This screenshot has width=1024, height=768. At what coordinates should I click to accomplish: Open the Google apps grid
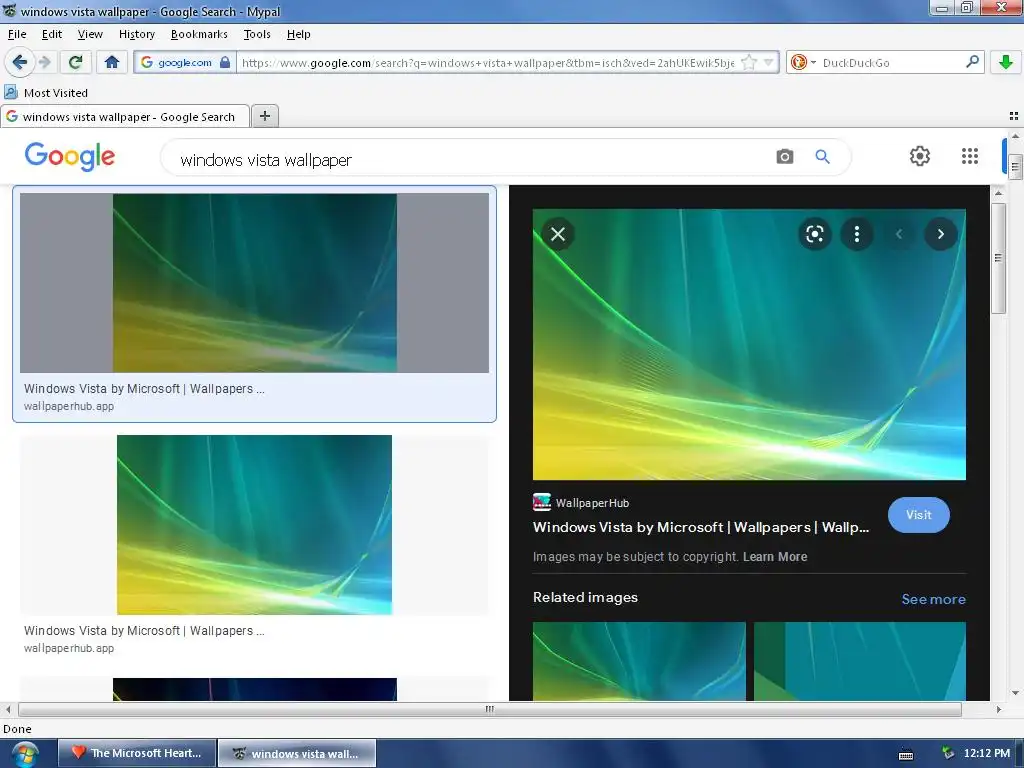[x=970, y=156]
